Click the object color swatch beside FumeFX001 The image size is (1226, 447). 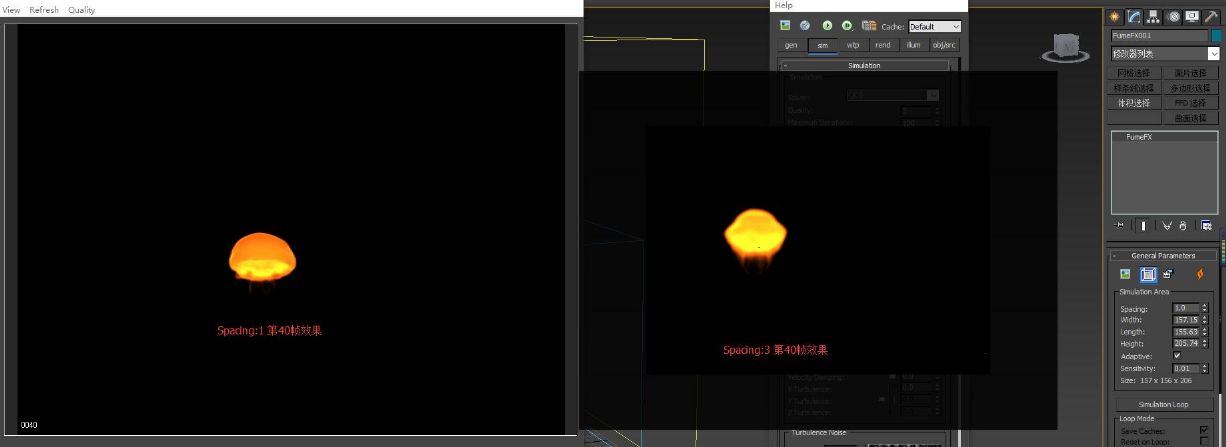pos(1214,36)
